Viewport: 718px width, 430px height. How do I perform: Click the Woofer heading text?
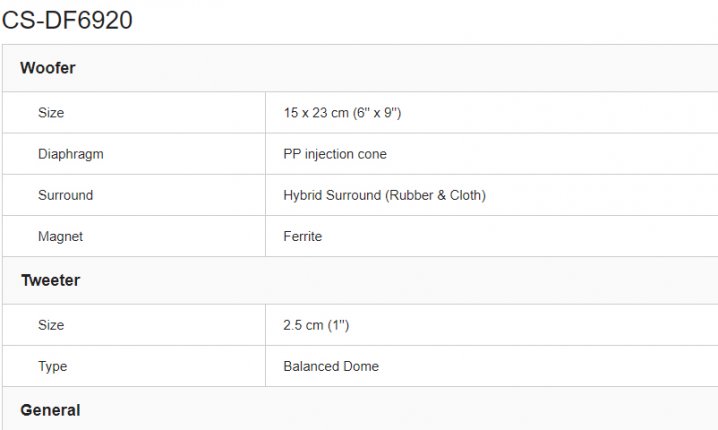point(48,68)
